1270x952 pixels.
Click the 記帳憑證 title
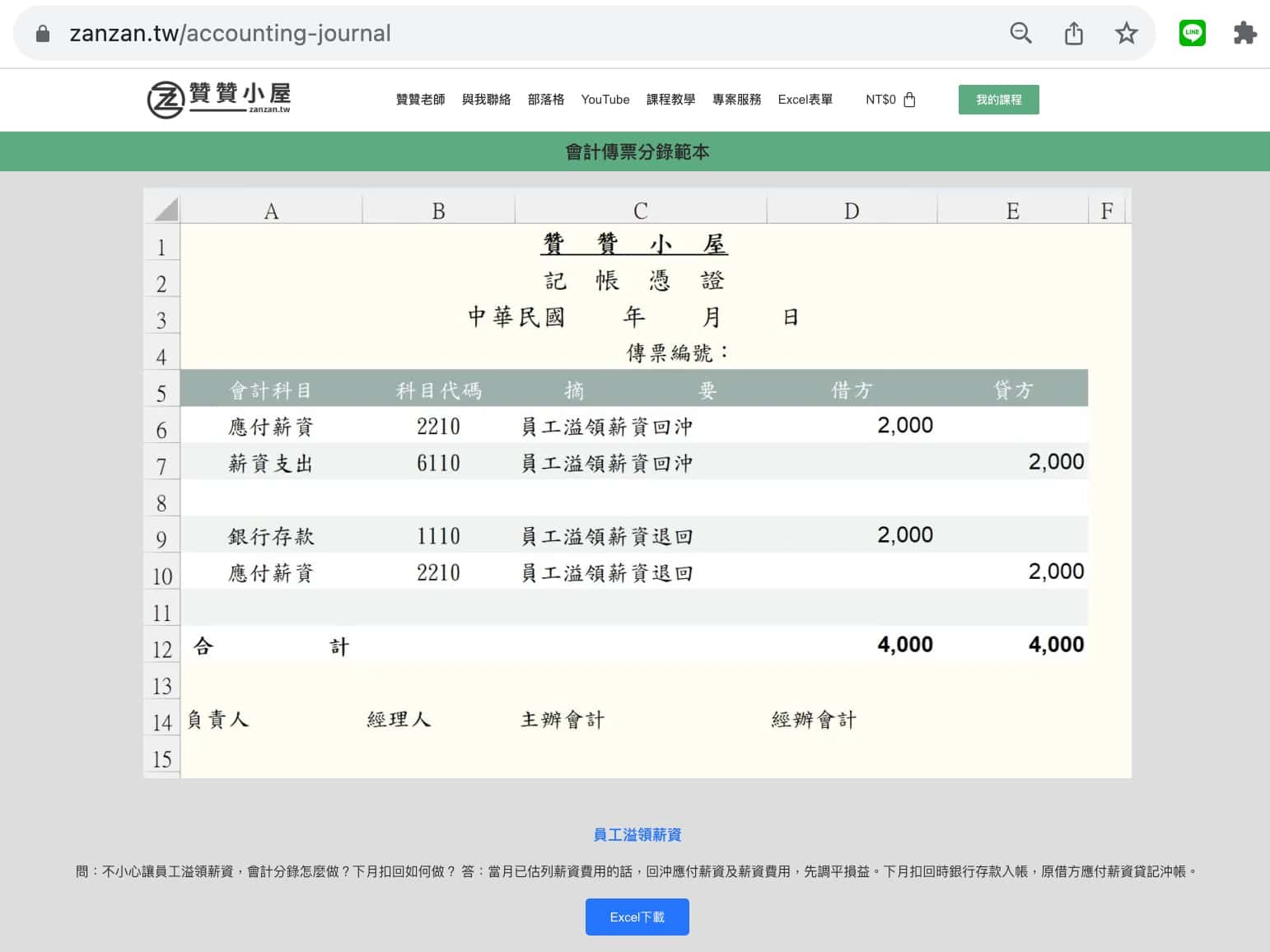(x=634, y=281)
